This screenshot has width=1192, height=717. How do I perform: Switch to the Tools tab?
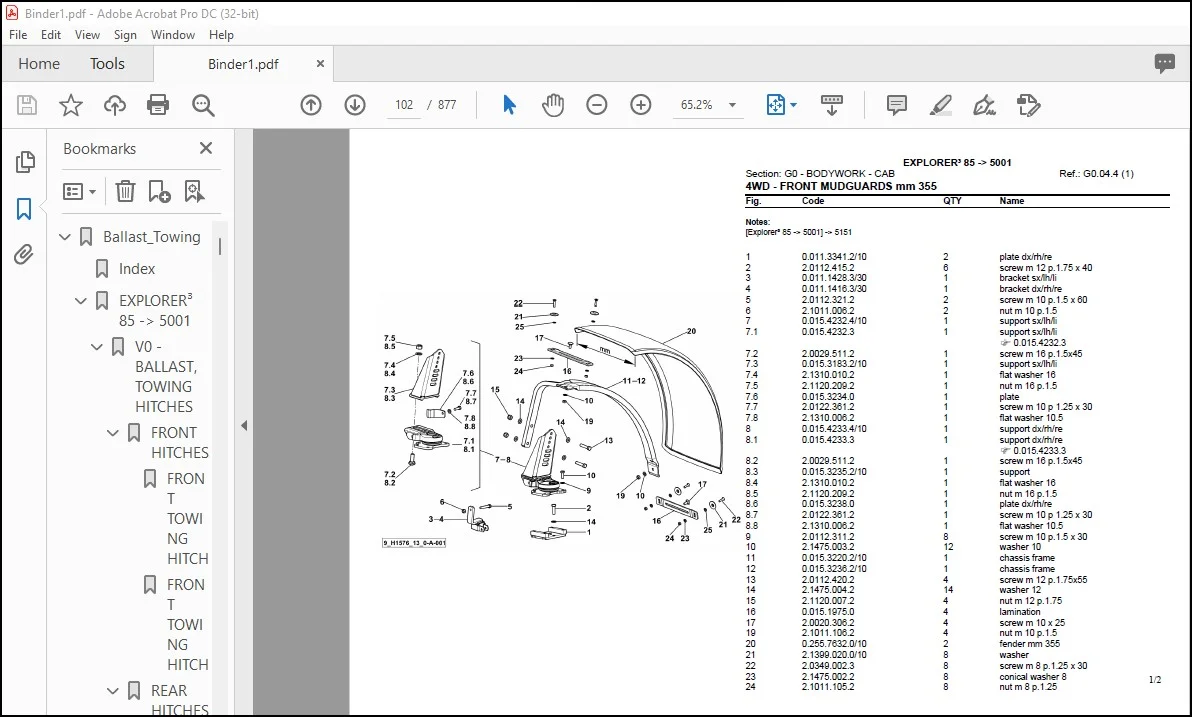tap(107, 64)
